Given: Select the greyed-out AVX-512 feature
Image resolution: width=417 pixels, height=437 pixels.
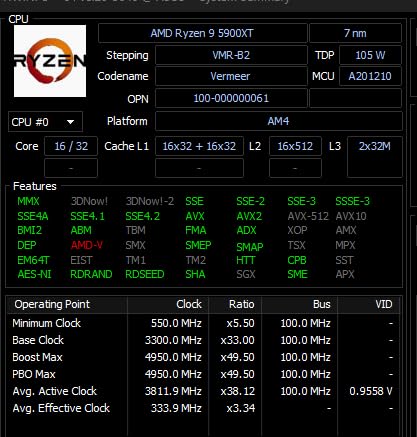Looking at the screenshot, I should pos(308,216).
